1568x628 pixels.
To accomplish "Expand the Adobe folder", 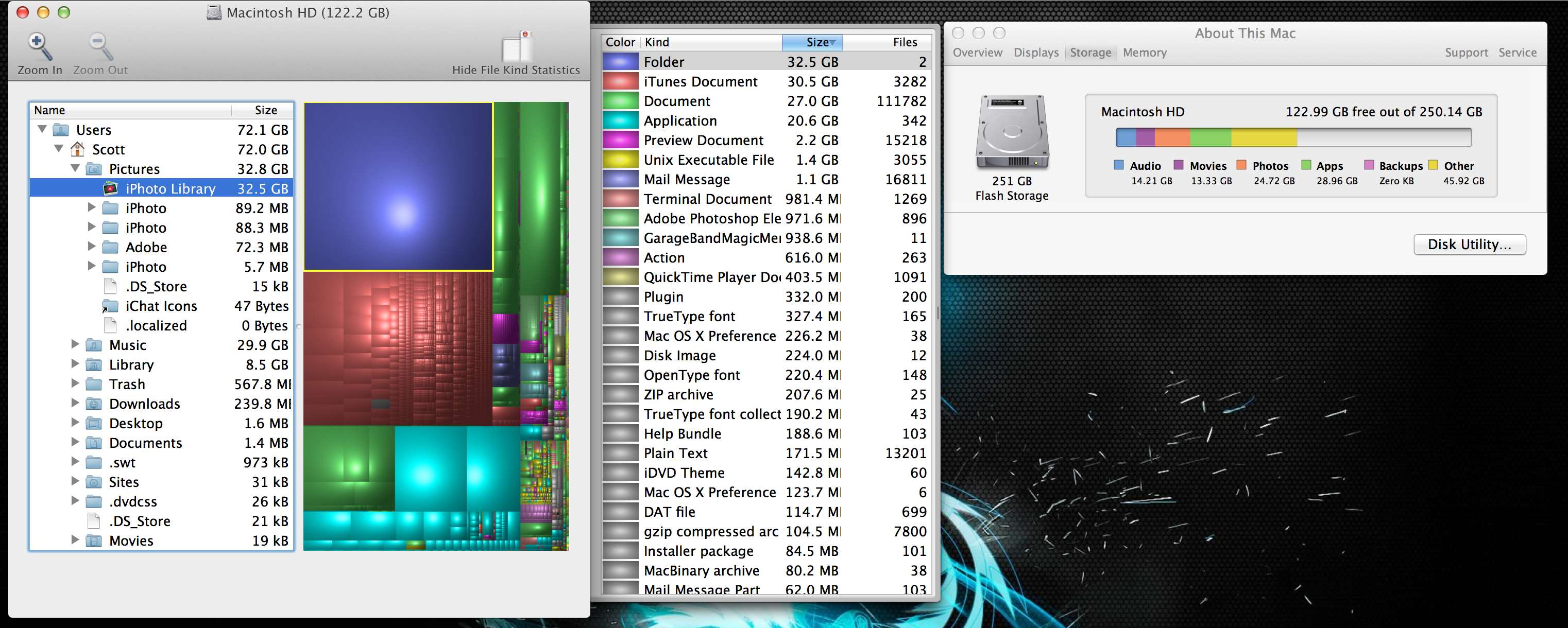I will pyautogui.click(x=92, y=247).
